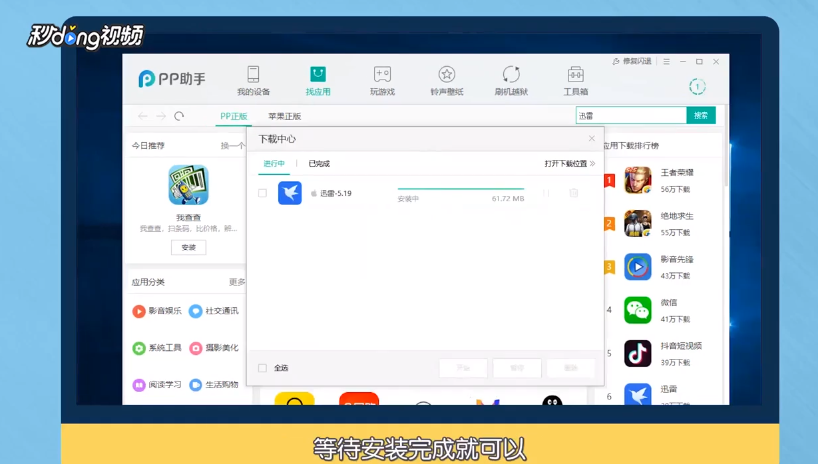Click the 迅雷-5.19 installation progress bar
Viewport: 818px width, 464px height.
coord(461,188)
